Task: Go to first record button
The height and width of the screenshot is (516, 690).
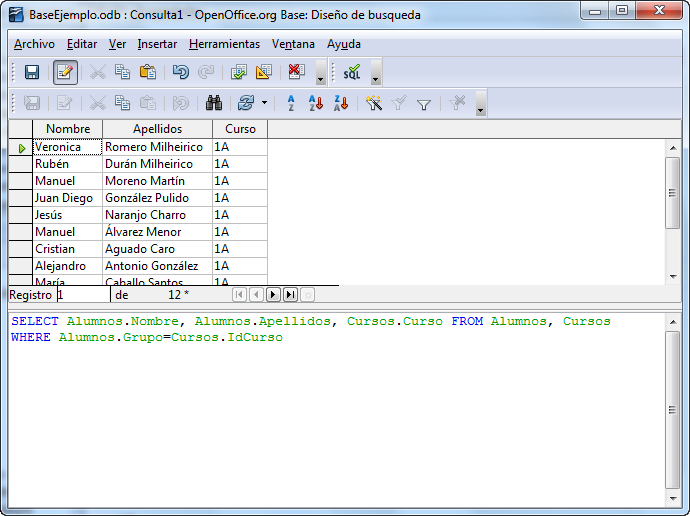Action: point(239,294)
